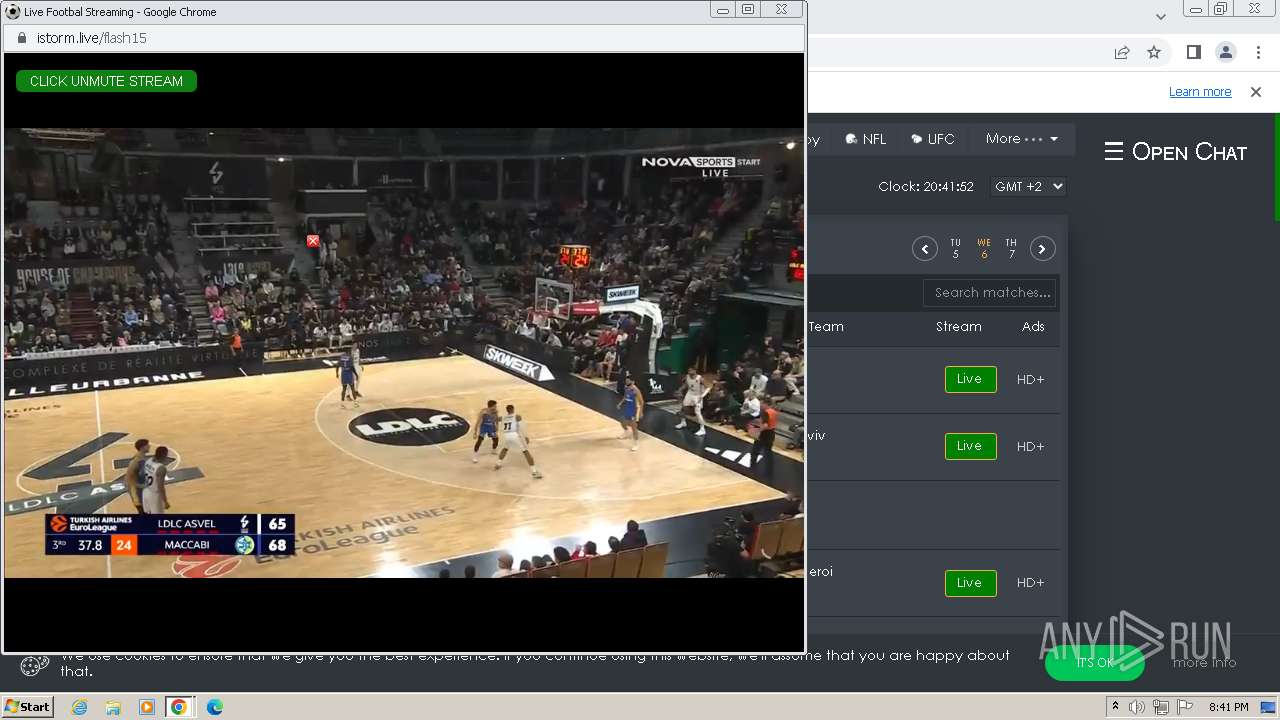This screenshot has width=1280, height=720.
Task: Click the popup address bar showing istorm.live/flash15
Action: tap(404, 38)
